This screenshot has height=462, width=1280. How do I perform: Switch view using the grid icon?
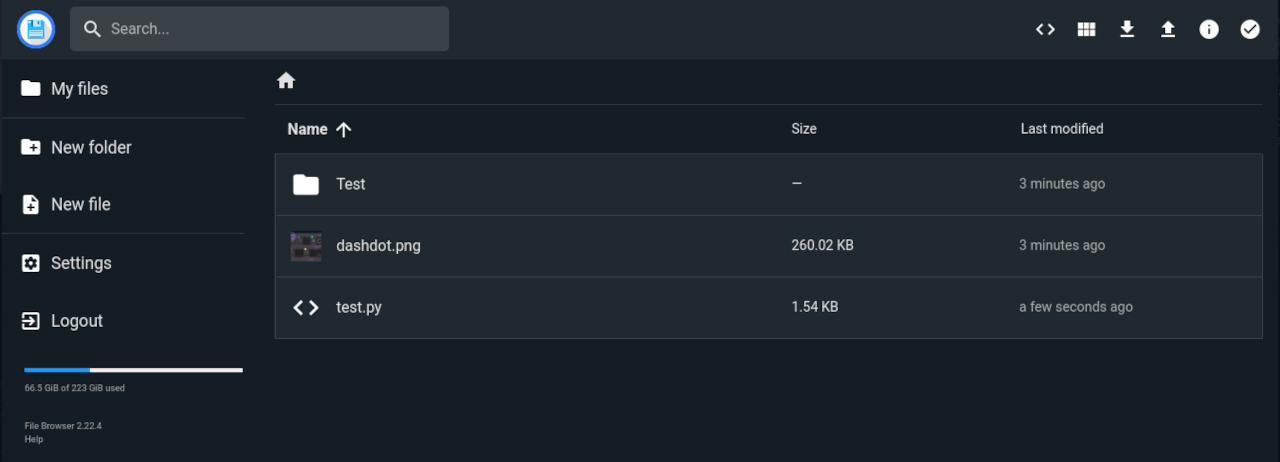(1086, 29)
